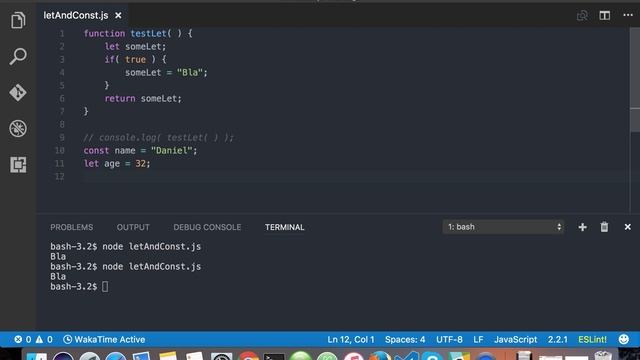Click the errors count icon in the status bar
640x360 pixels.
(22, 340)
